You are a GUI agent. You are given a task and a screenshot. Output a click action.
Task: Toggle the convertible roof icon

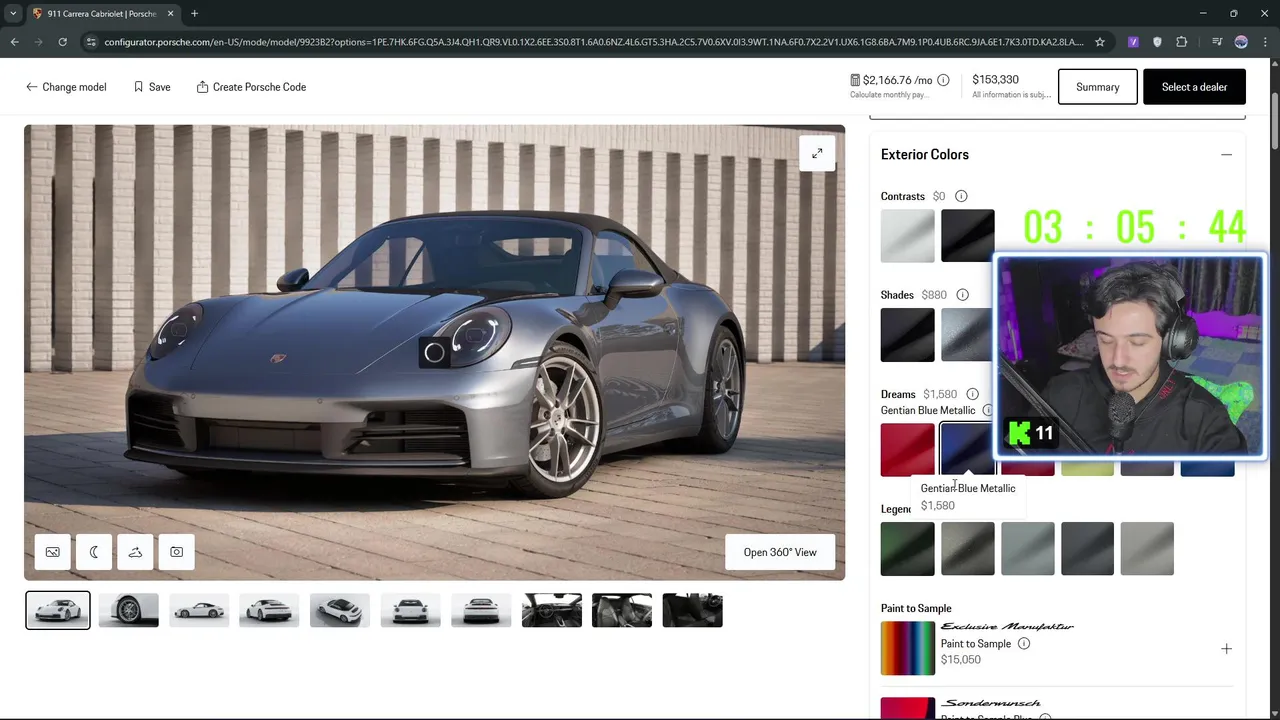click(x=135, y=552)
